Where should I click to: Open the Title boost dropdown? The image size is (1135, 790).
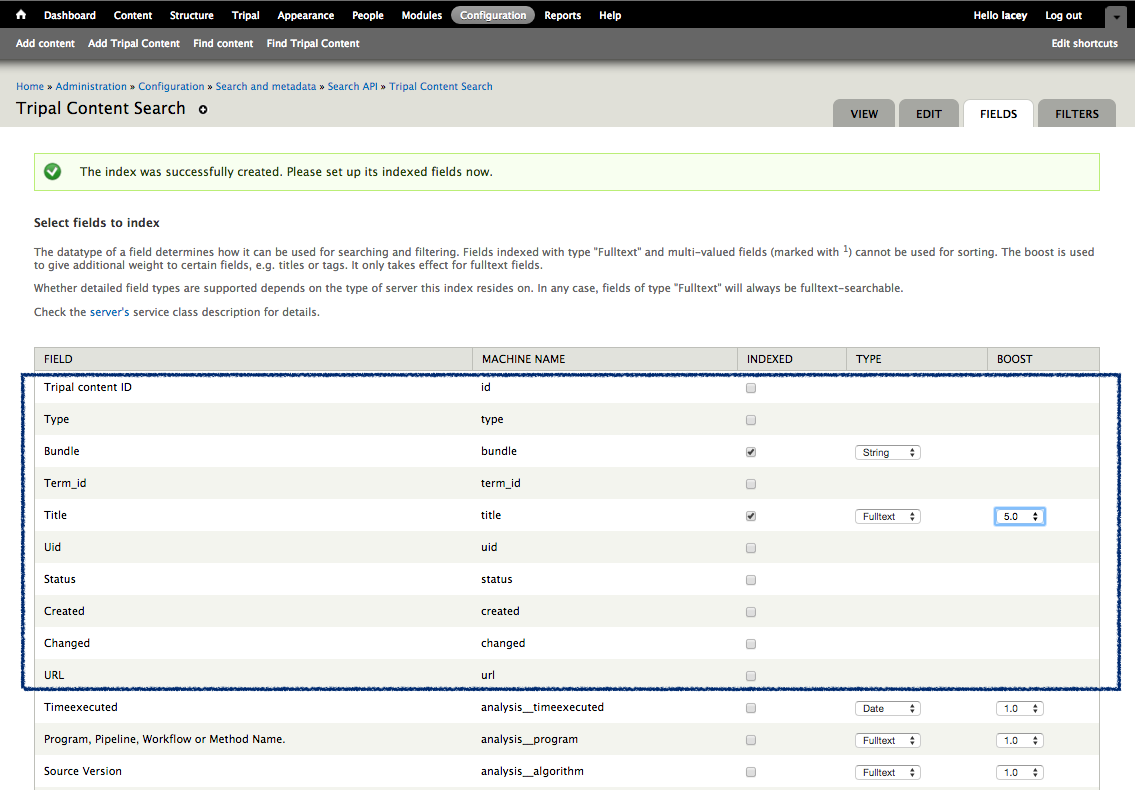coord(1020,517)
